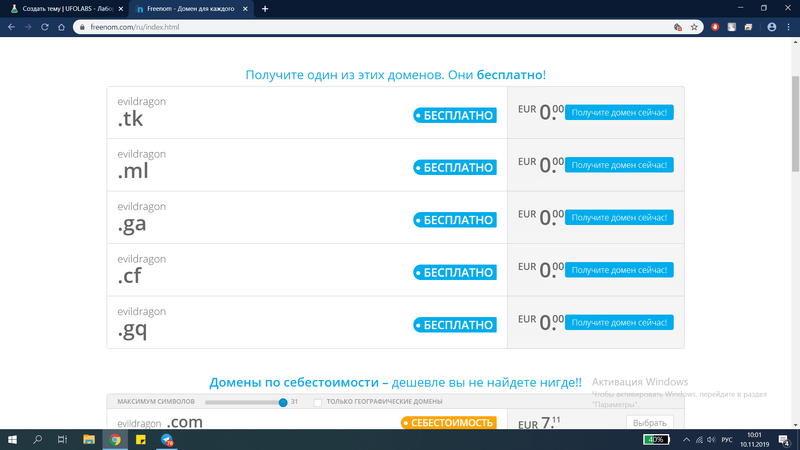Open the translate page icon
The height and width of the screenshot is (450, 800).
(x=678, y=27)
